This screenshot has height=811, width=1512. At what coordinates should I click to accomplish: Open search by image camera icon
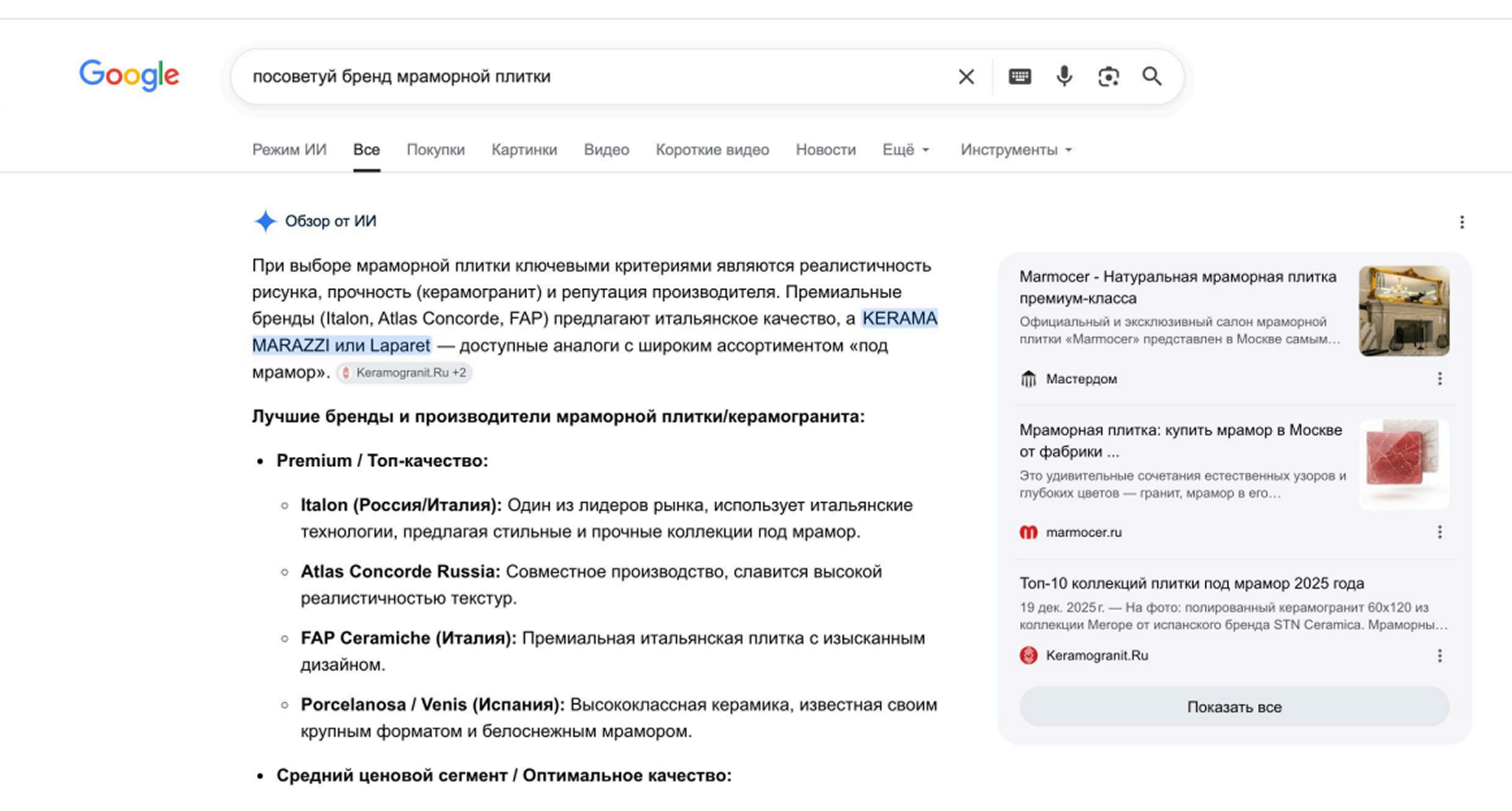coord(1108,77)
